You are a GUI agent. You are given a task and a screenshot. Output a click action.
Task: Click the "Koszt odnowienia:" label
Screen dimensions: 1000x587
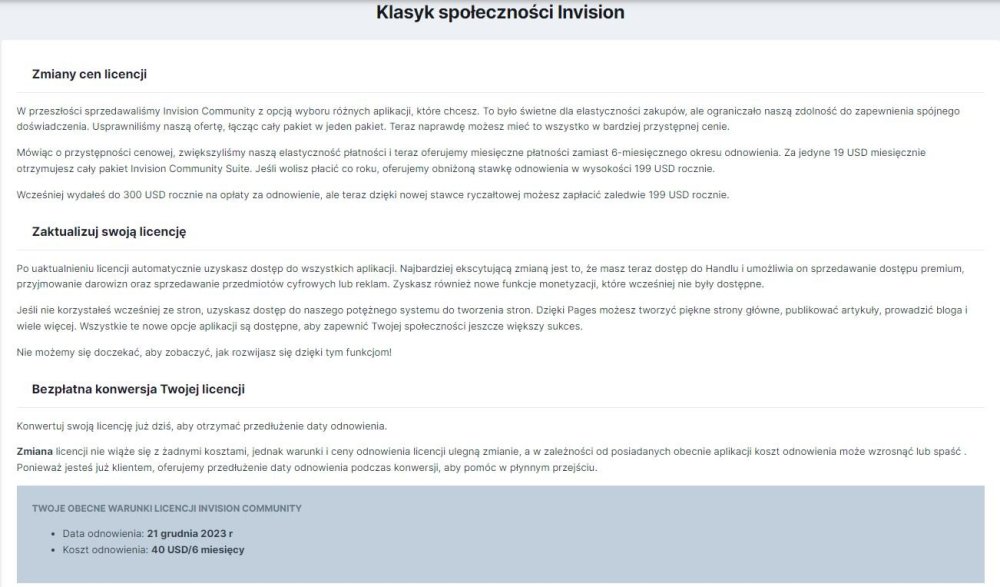(105, 549)
